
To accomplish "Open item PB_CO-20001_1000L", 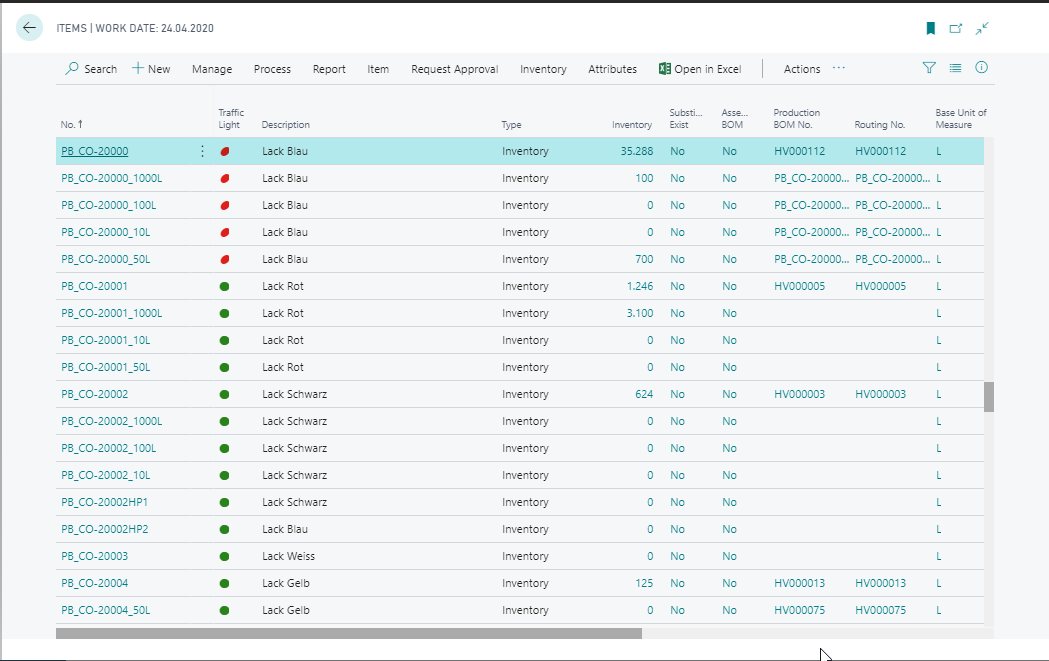I will pyautogui.click(x=112, y=313).
